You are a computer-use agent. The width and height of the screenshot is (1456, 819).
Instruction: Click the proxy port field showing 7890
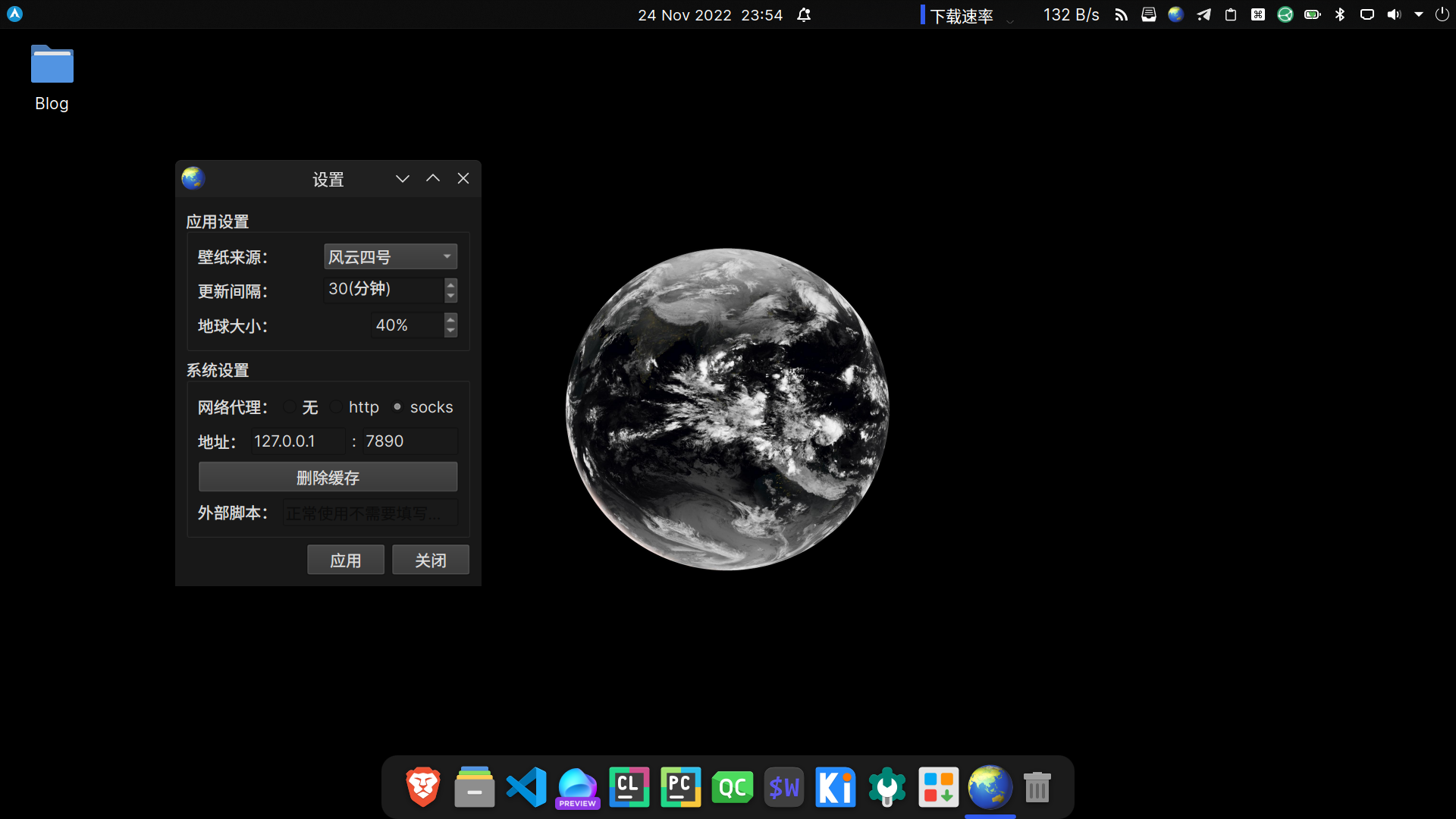click(409, 441)
